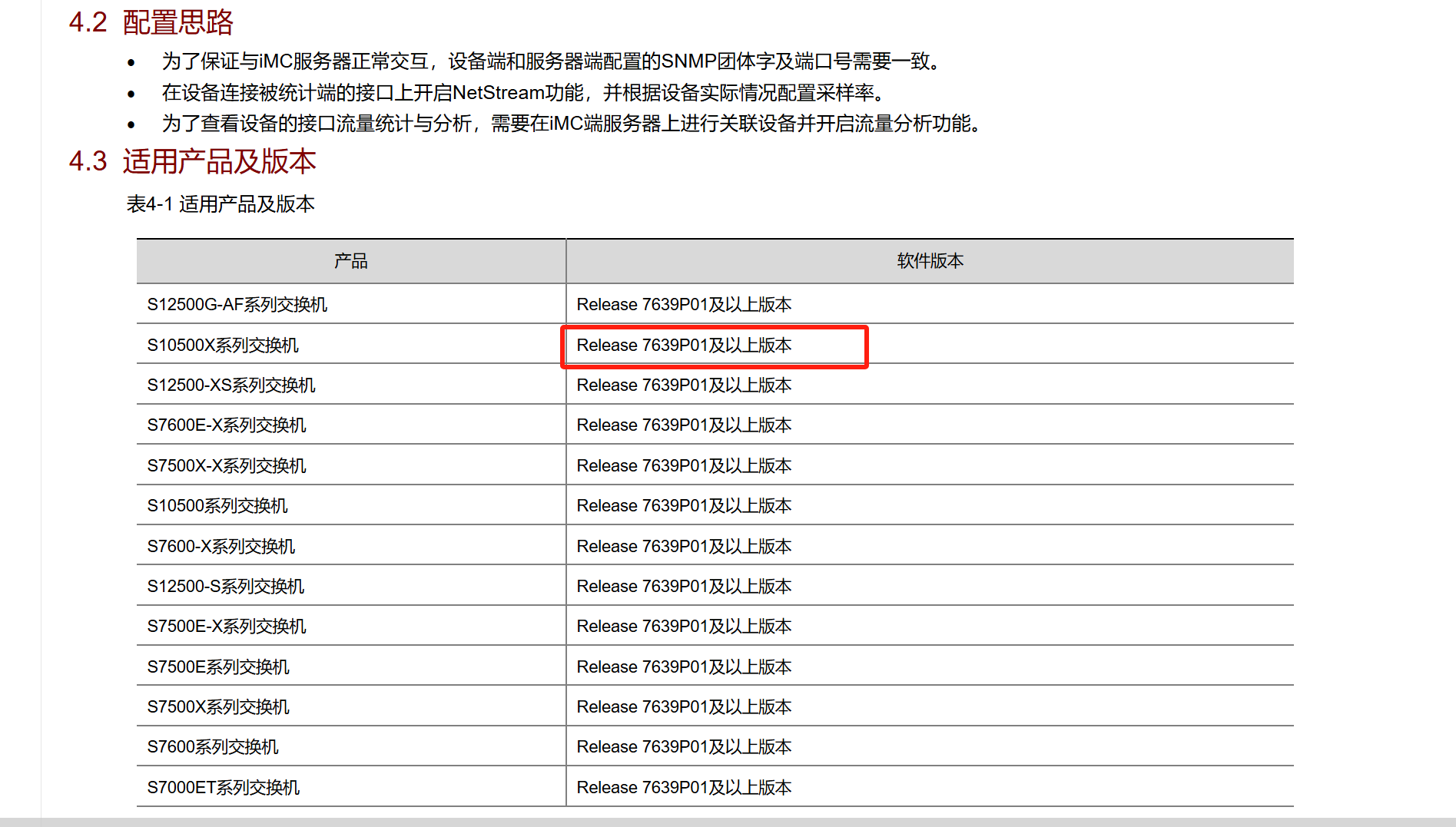Click the Release version in the S7500E-X row
1456x827 pixels.
[x=684, y=627]
